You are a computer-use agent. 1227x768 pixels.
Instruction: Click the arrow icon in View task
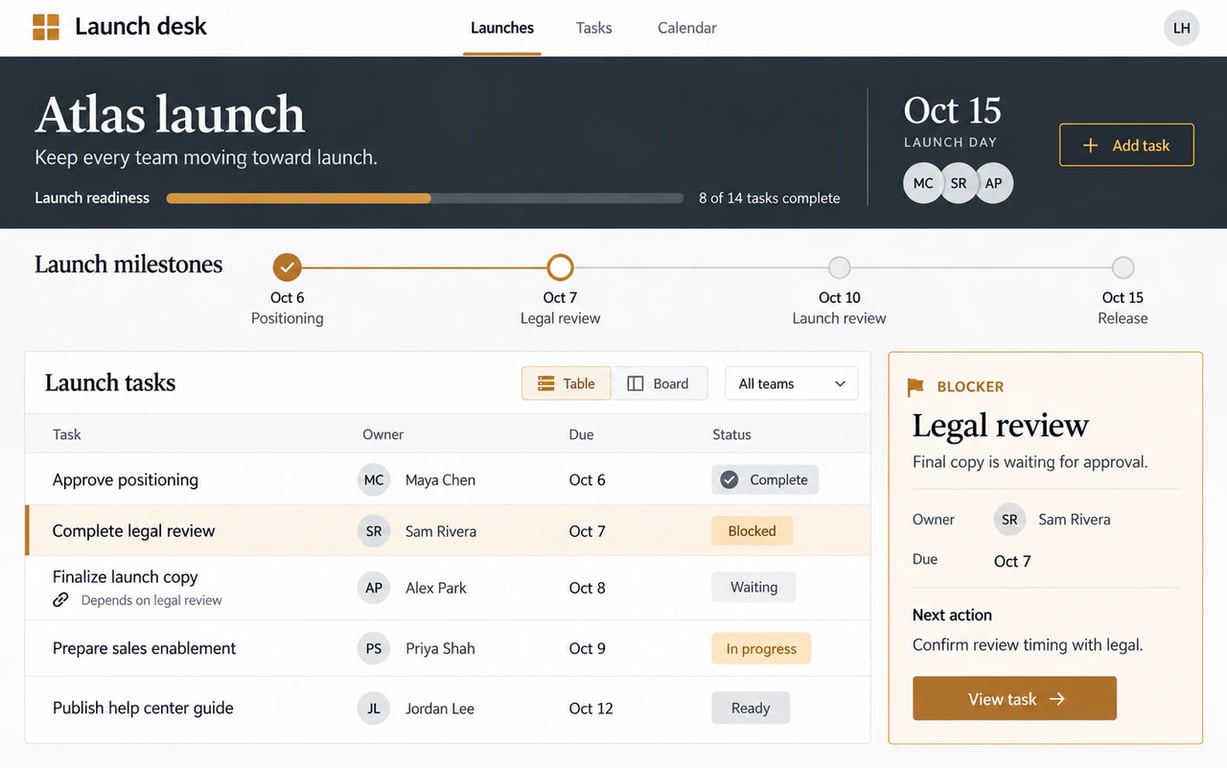coord(1057,699)
